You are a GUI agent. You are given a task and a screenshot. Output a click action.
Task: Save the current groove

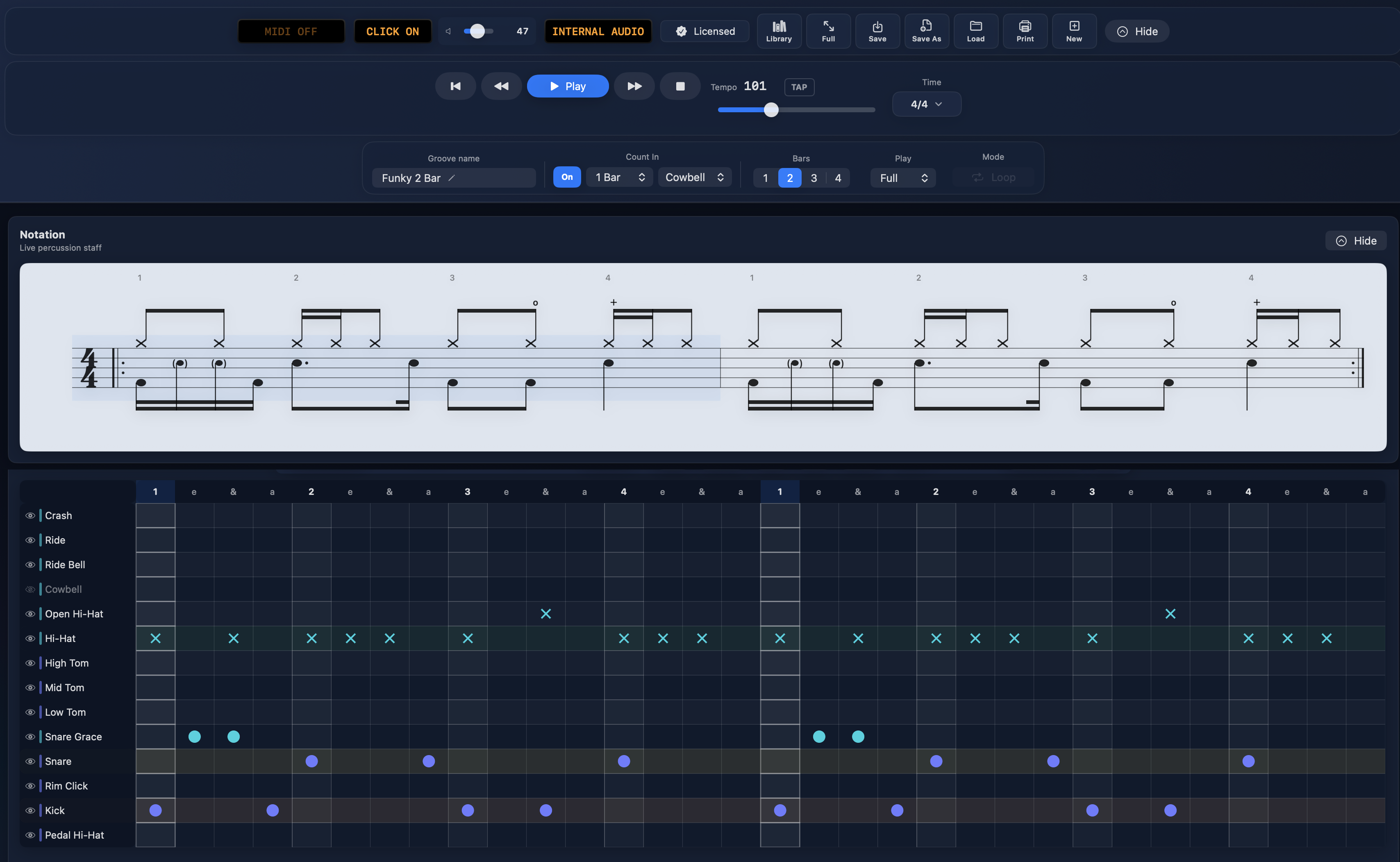[877, 32]
